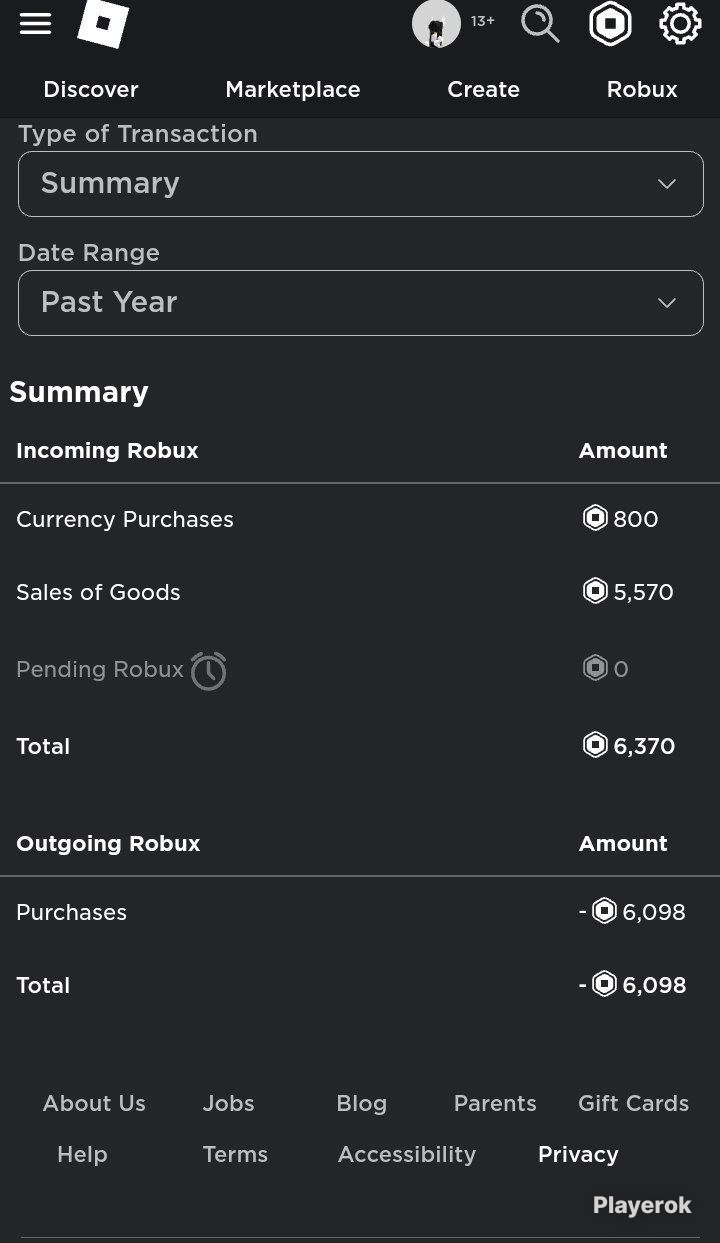This screenshot has height=1243, width=720.
Task: Expand the Date Range Past Year dropdown
Action: pyautogui.click(x=360, y=302)
